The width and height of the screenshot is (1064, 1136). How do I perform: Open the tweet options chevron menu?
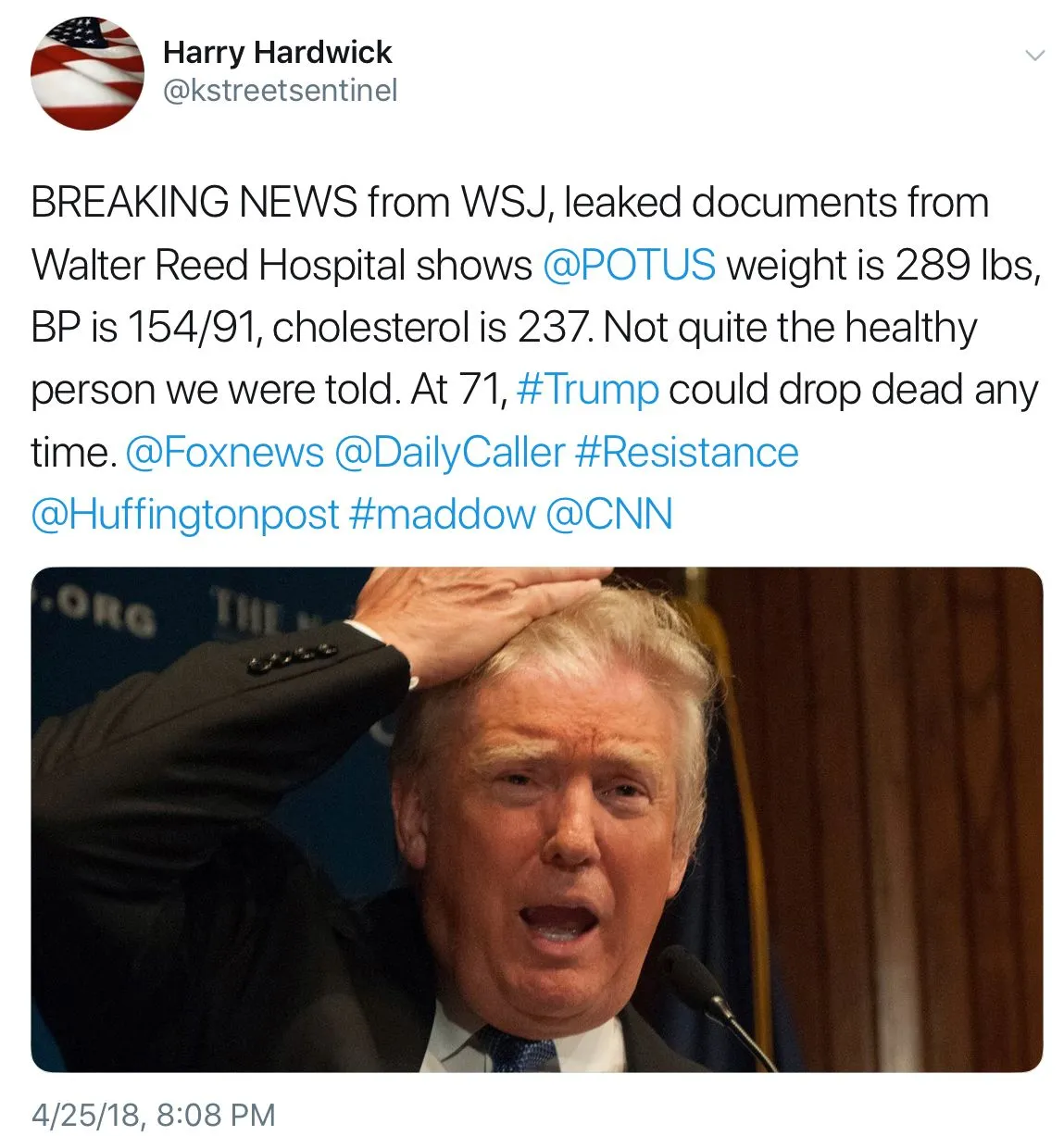1035,56
